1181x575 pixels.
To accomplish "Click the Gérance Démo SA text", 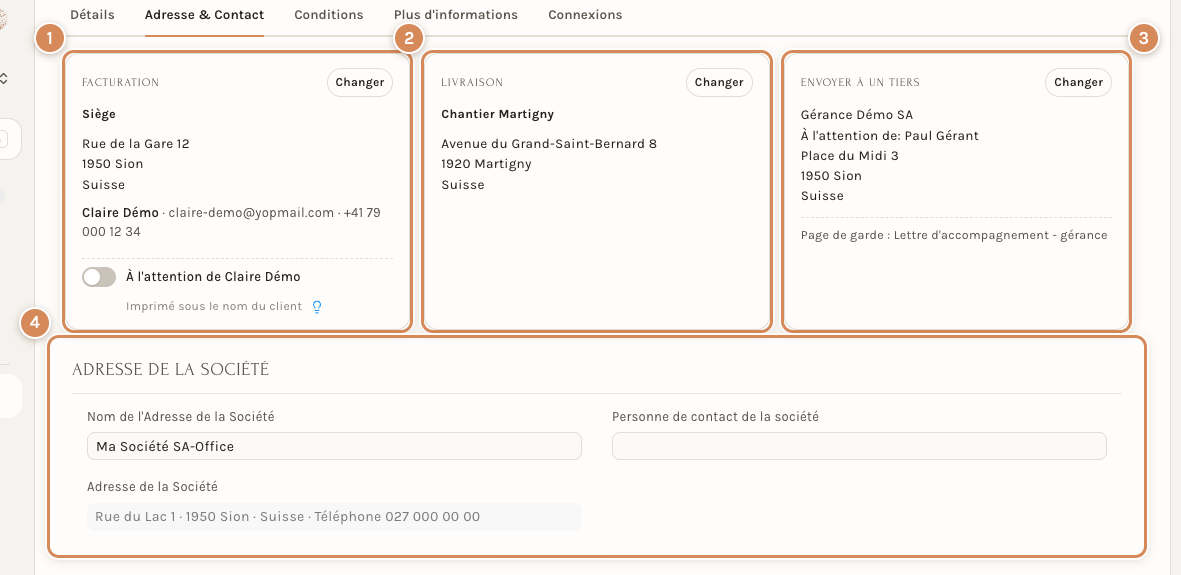I will pyautogui.click(x=857, y=115).
